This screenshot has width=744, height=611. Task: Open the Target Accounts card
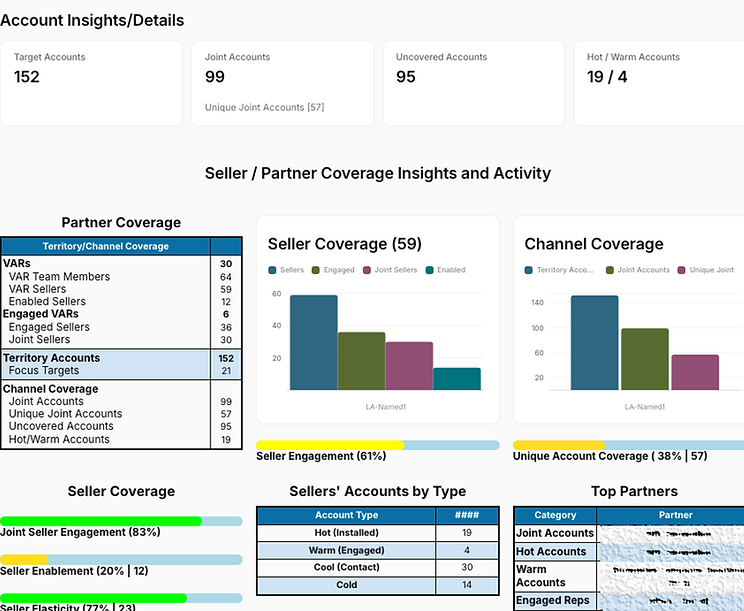tap(91, 83)
